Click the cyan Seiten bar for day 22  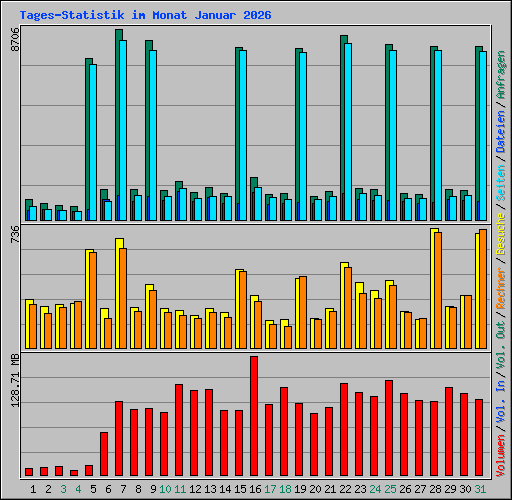348,132
